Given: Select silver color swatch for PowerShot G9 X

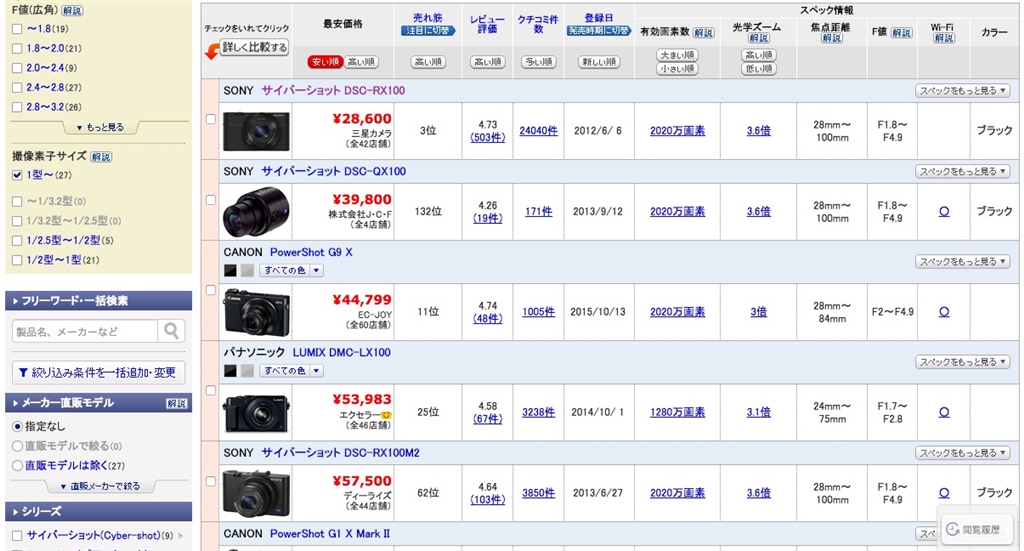Looking at the screenshot, I should pos(247,270).
